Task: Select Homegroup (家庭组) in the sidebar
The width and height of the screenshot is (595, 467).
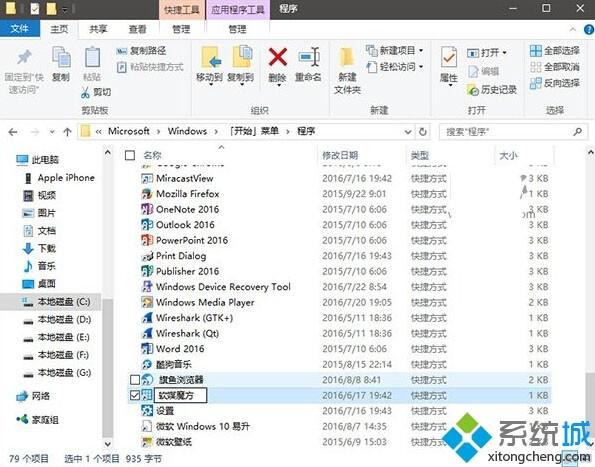Action: point(37,420)
